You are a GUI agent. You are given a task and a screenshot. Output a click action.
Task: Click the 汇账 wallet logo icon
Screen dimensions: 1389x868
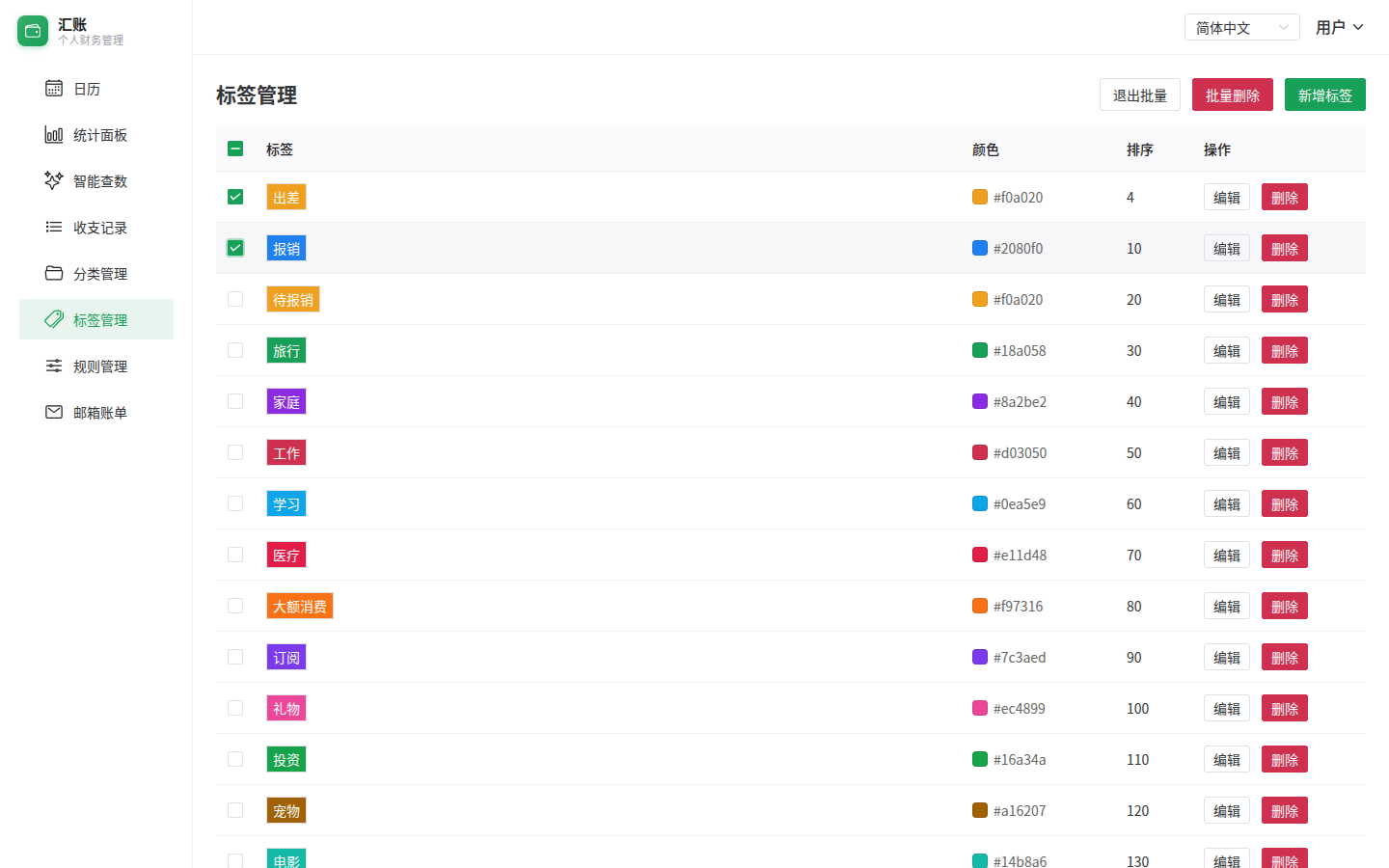33,31
